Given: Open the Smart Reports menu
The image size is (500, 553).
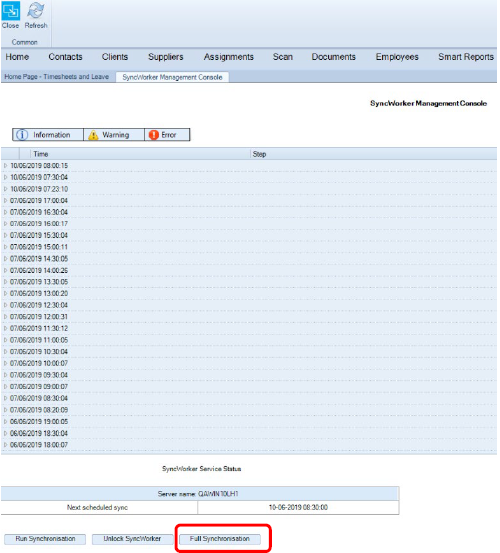Looking at the screenshot, I should (466, 57).
